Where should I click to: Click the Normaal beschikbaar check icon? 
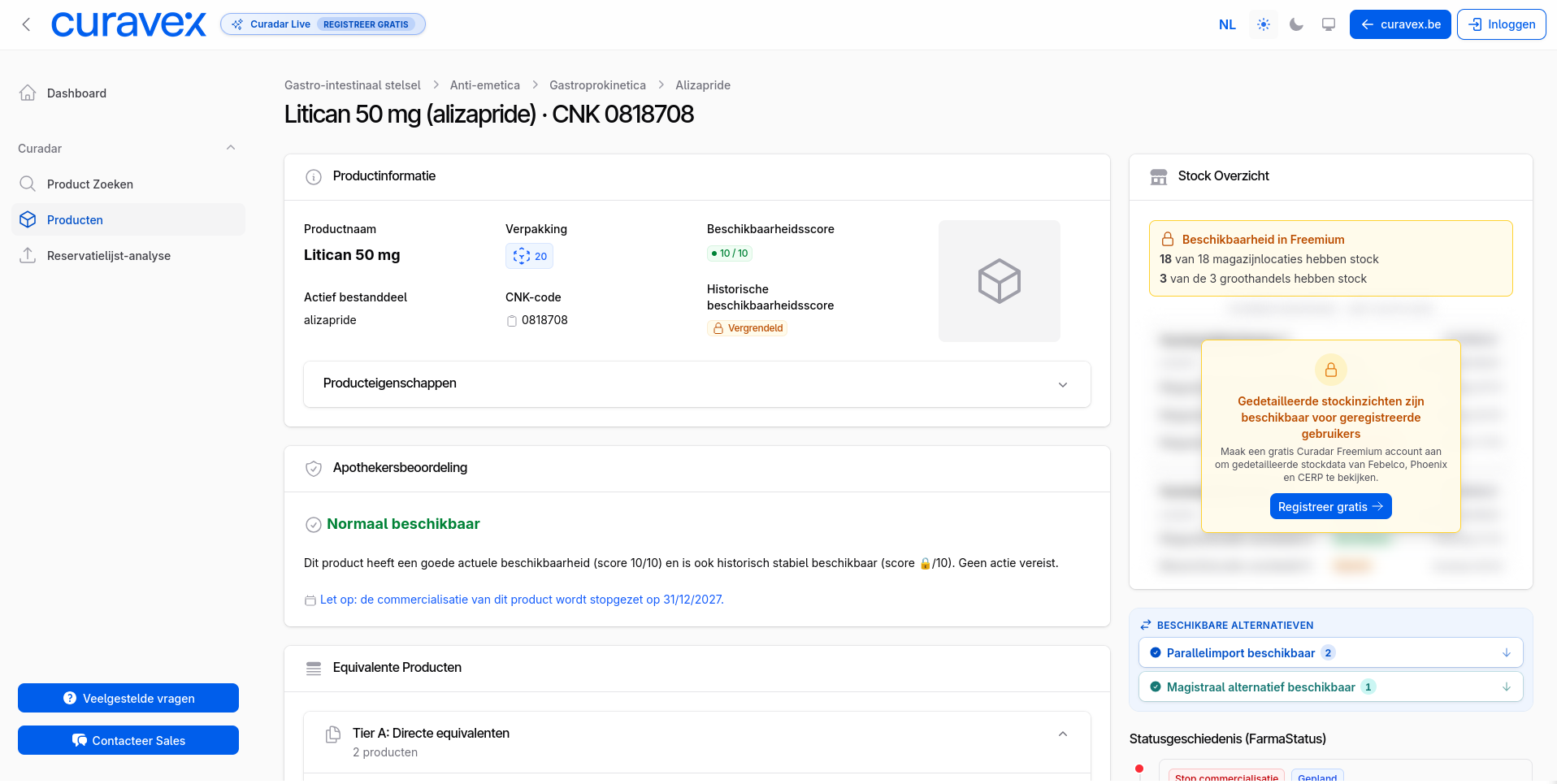[313, 525]
